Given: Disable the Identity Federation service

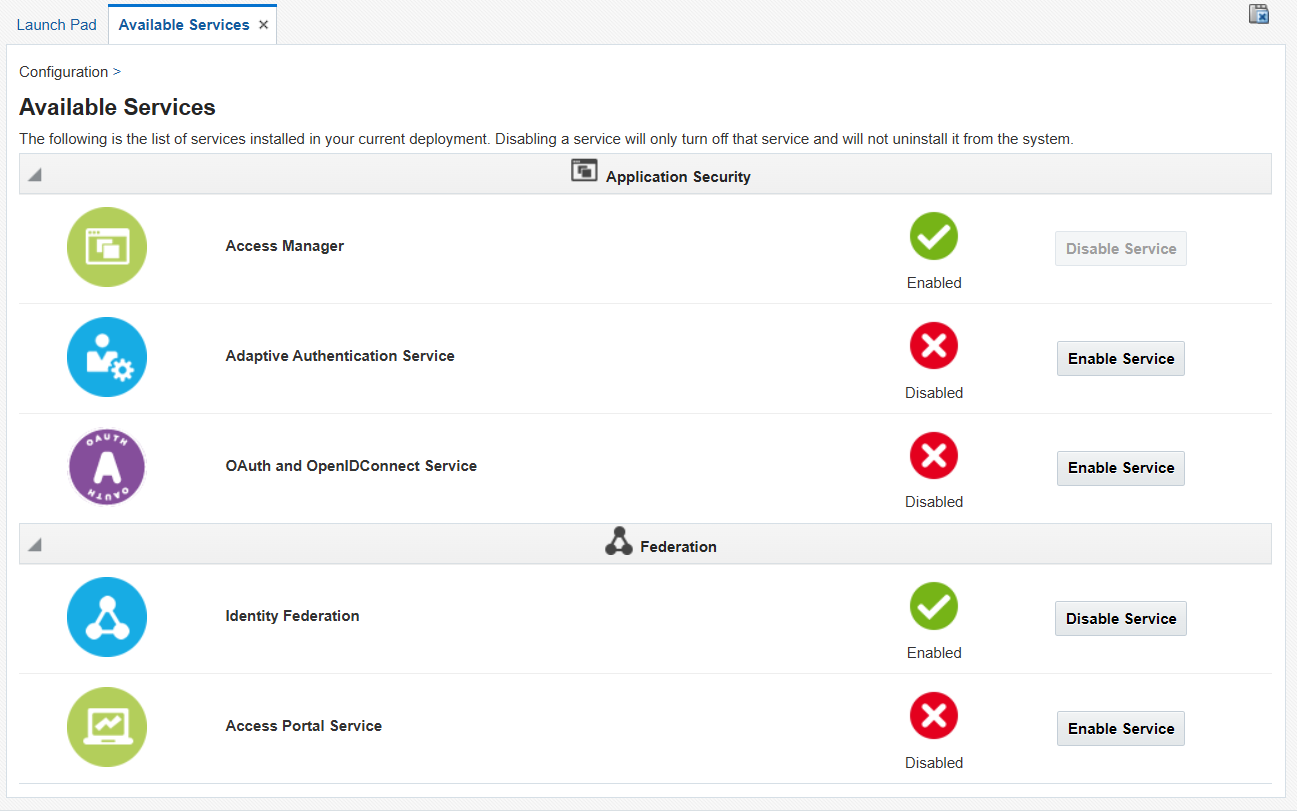Looking at the screenshot, I should 1120,619.
